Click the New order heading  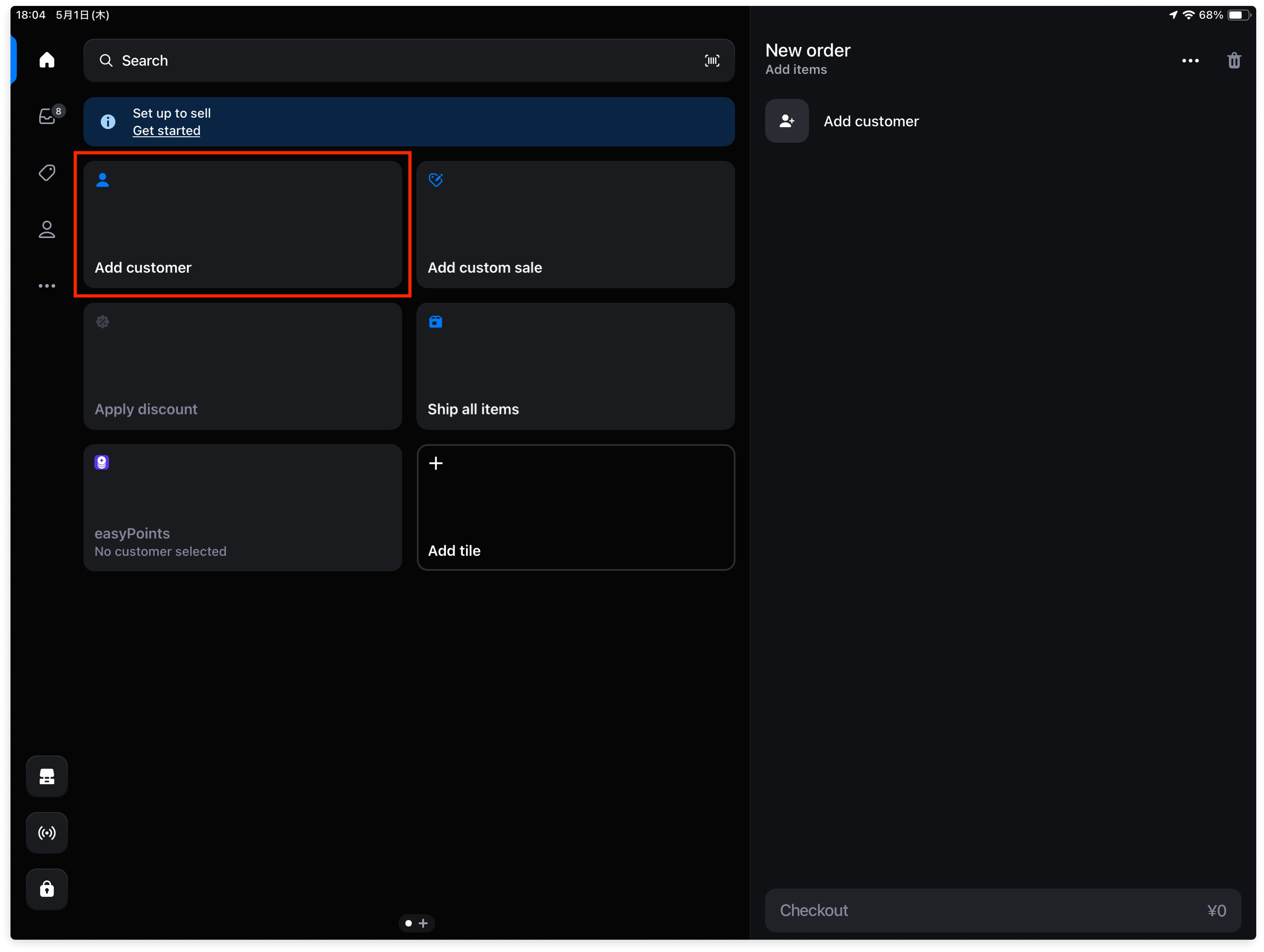click(808, 50)
